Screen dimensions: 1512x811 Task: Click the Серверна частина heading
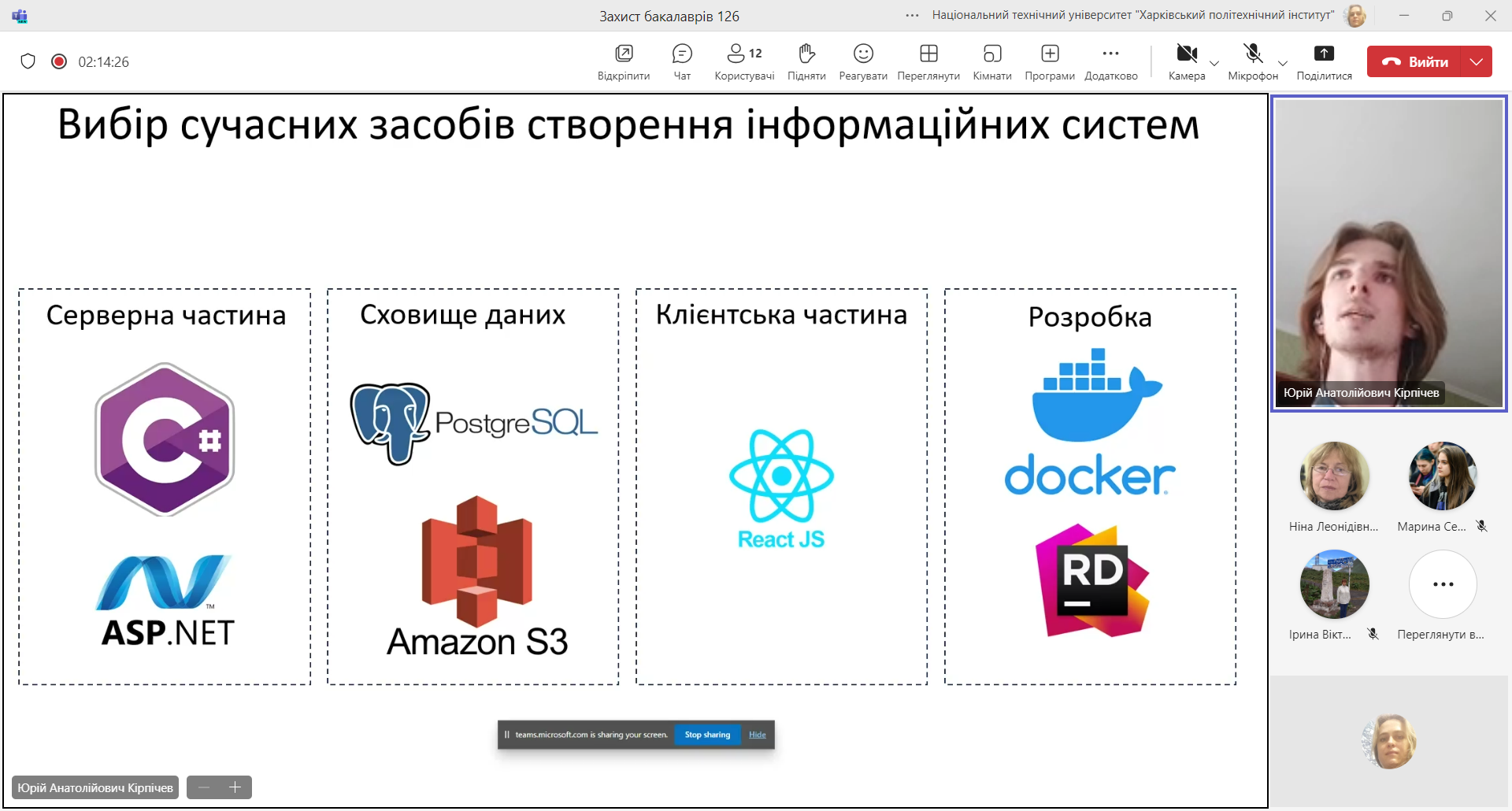click(x=166, y=315)
